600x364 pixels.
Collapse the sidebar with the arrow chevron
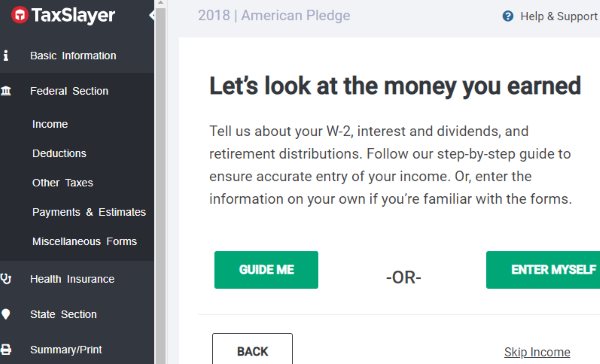[152, 15]
